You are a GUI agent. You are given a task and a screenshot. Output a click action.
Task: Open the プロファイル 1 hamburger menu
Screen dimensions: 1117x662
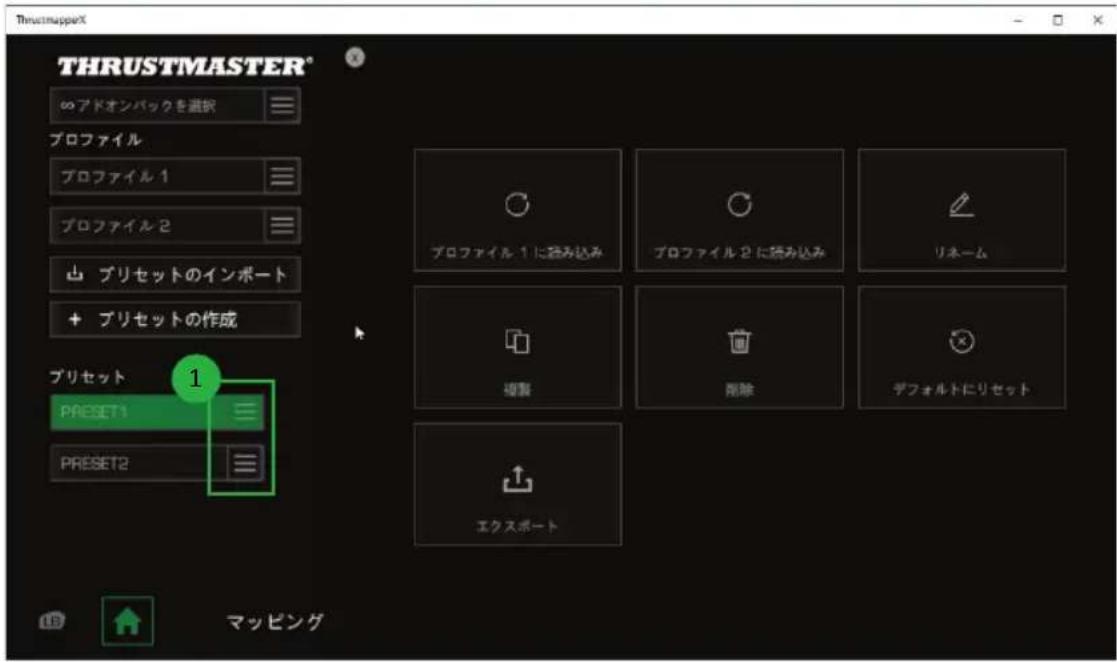282,176
